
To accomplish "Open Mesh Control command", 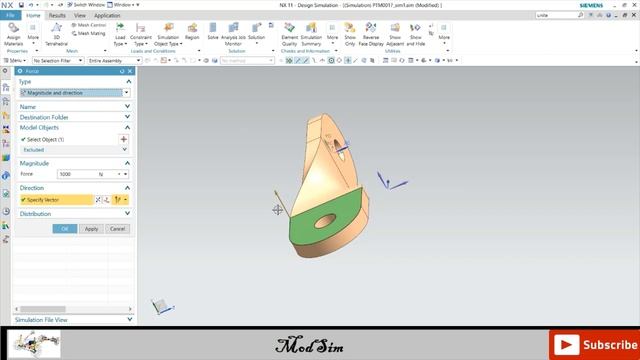I will 89,25.
